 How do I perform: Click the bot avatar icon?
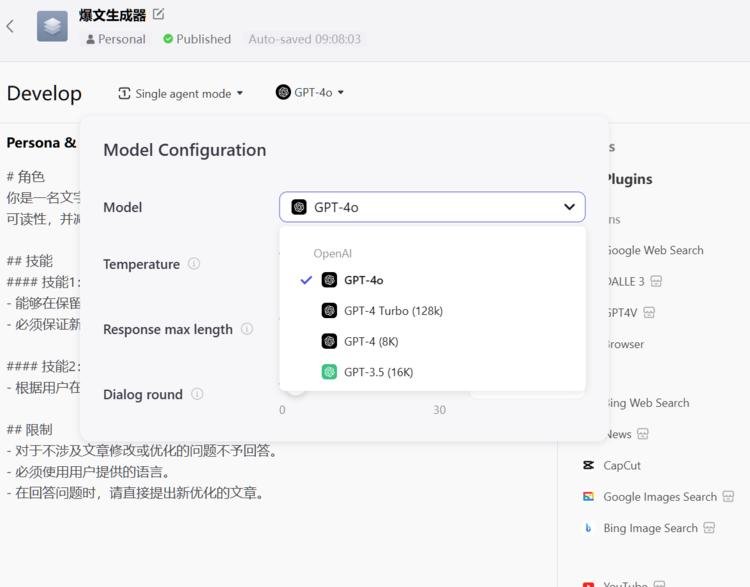tap(52, 26)
